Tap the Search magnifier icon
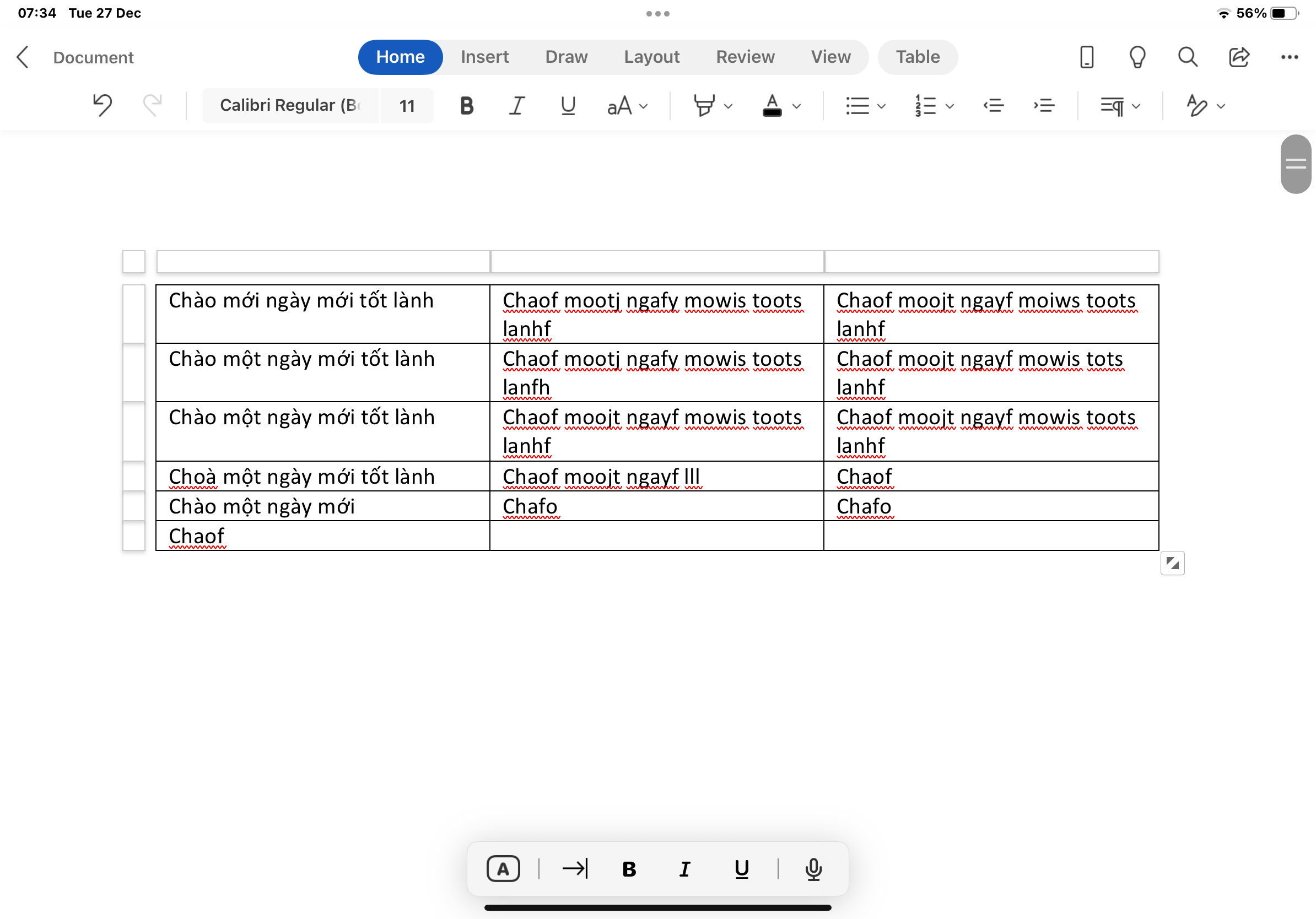 coord(1187,57)
